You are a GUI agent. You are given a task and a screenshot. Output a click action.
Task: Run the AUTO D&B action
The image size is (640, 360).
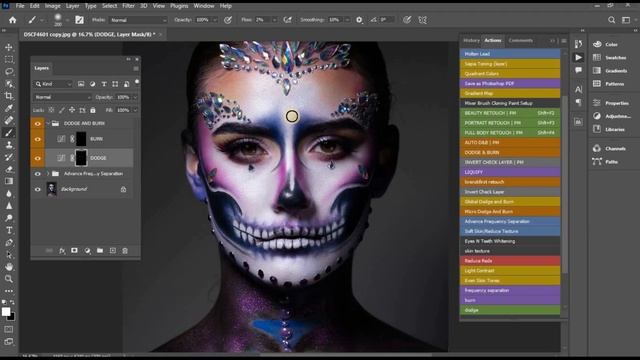tap(510, 142)
